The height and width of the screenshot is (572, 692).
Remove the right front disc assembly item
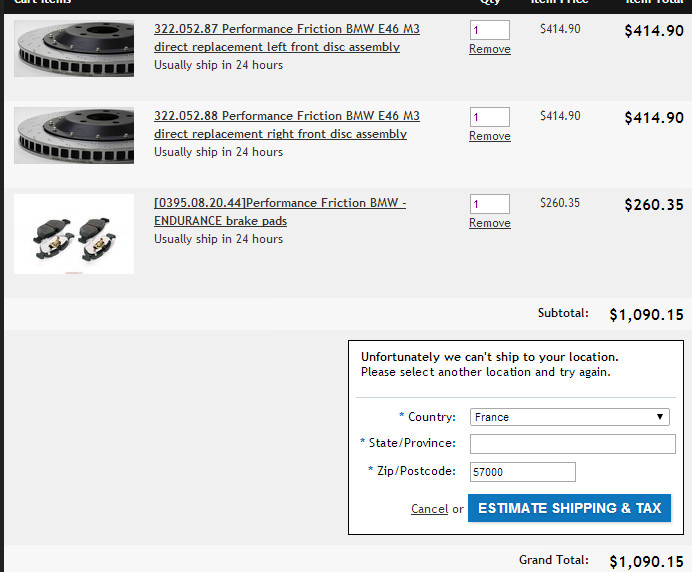(x=489, y=136)
